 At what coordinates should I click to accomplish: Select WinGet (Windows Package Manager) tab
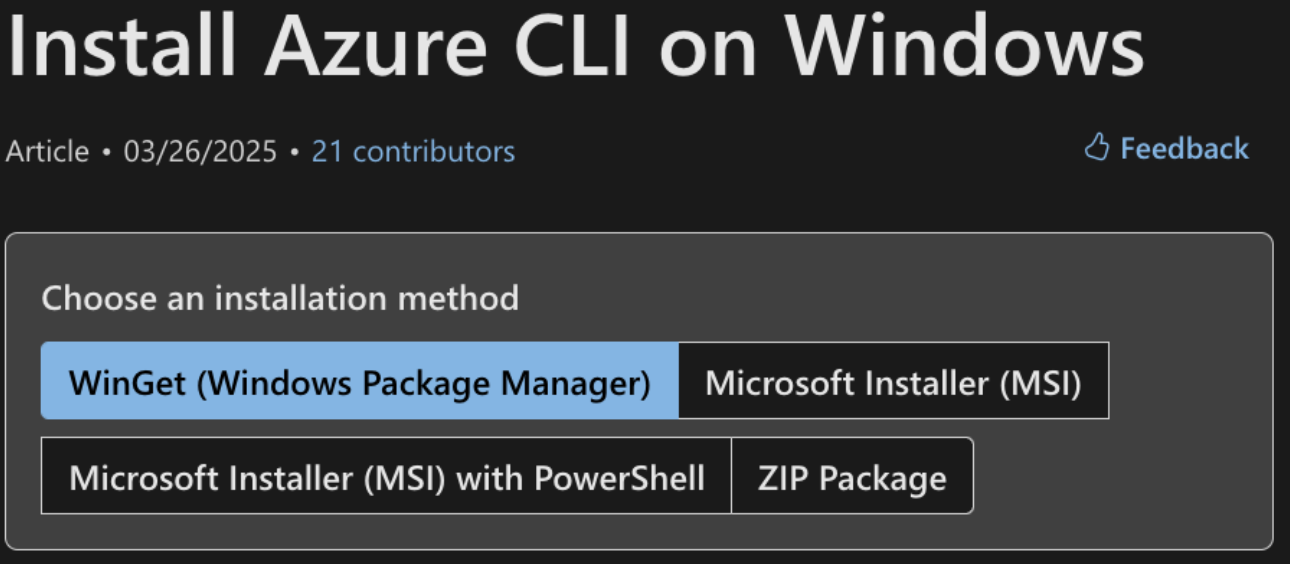coord(359,381)
